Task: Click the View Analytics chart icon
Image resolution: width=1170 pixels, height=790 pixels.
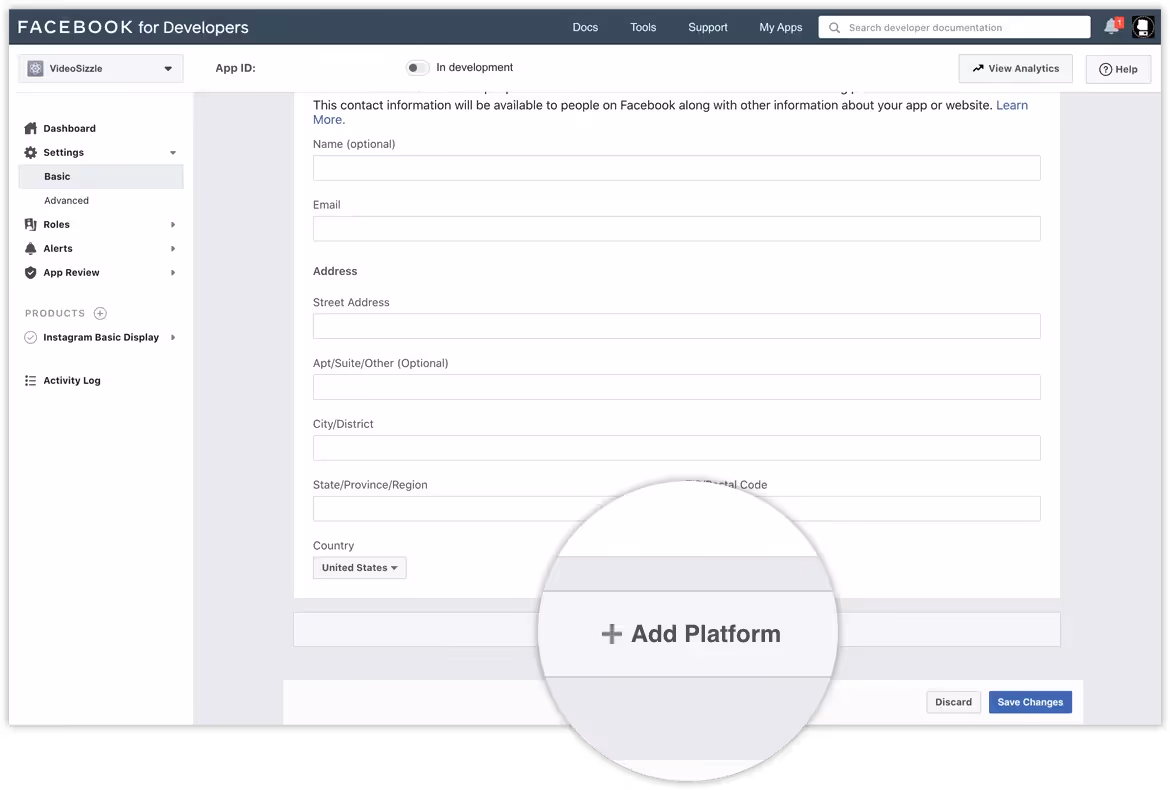Action: (x=977, y=68)
